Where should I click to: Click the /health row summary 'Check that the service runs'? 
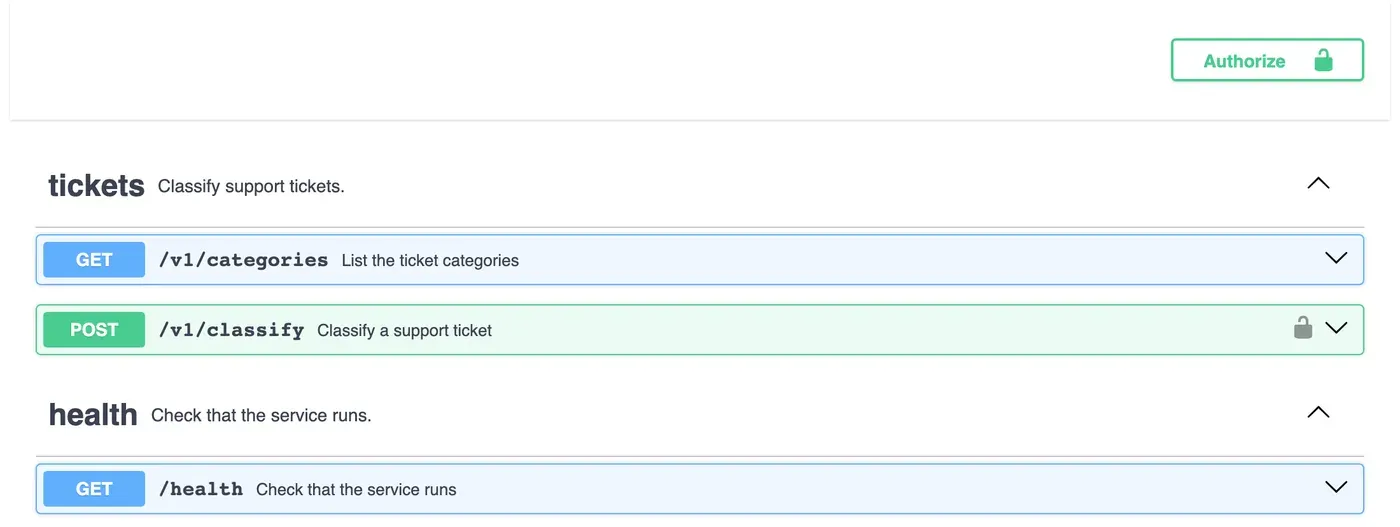click(x=356, y=489)
